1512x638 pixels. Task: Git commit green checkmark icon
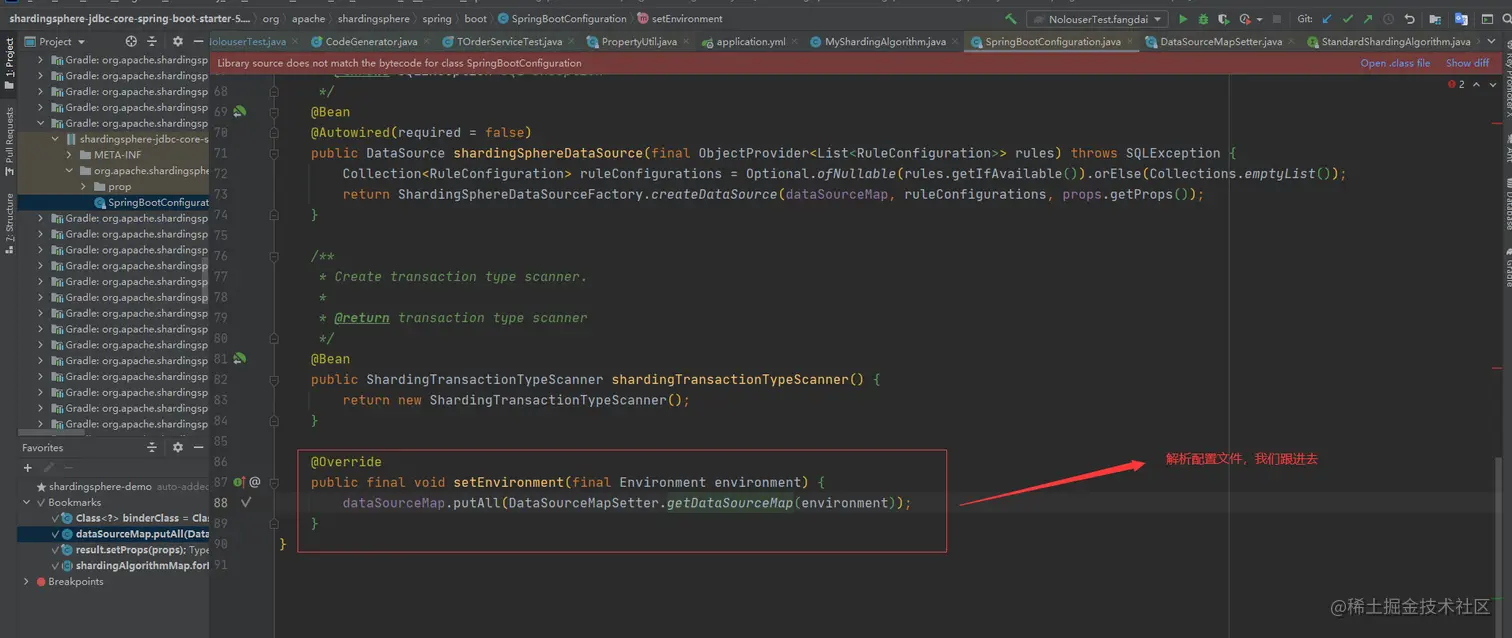point(1348,19)
